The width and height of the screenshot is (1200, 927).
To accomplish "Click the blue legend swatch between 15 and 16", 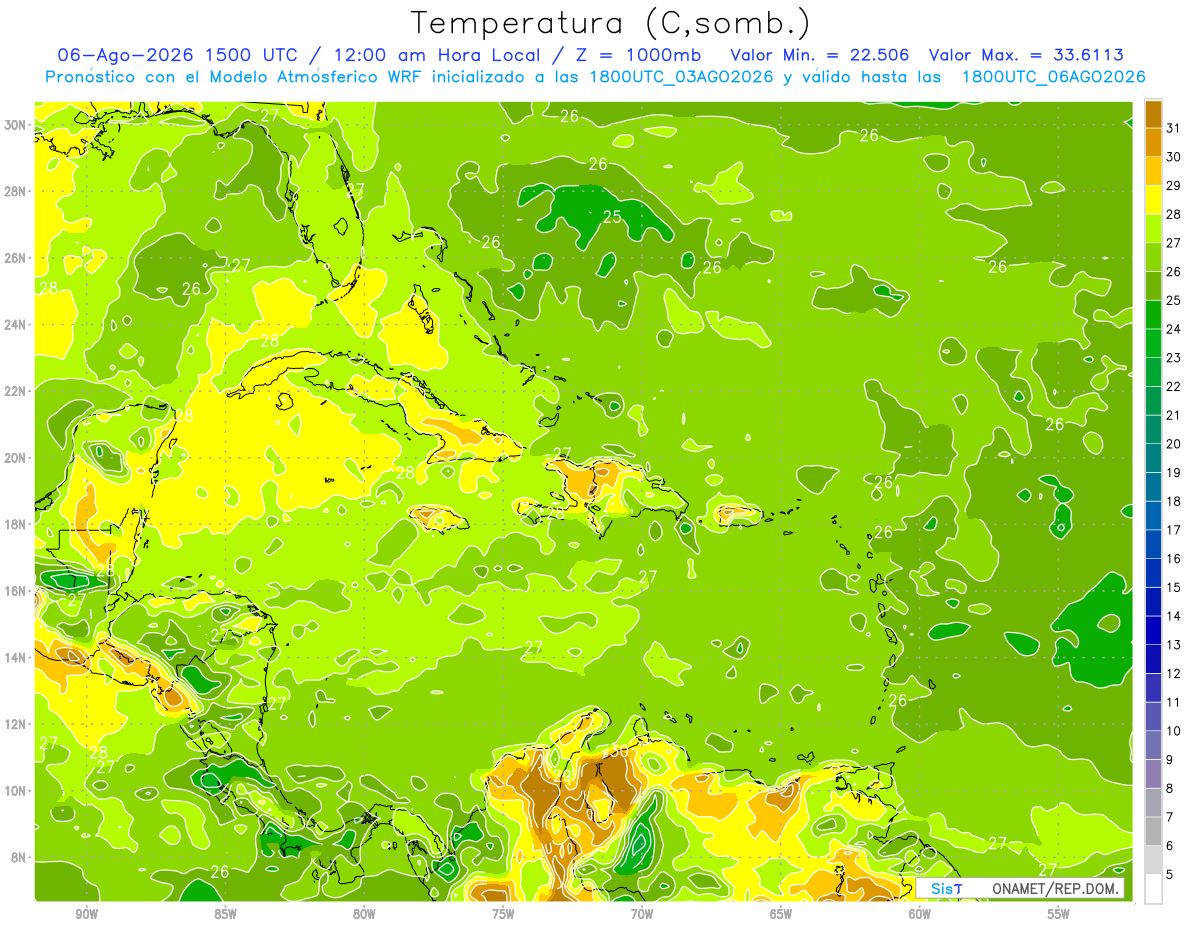I will [x=1153, y=573].
